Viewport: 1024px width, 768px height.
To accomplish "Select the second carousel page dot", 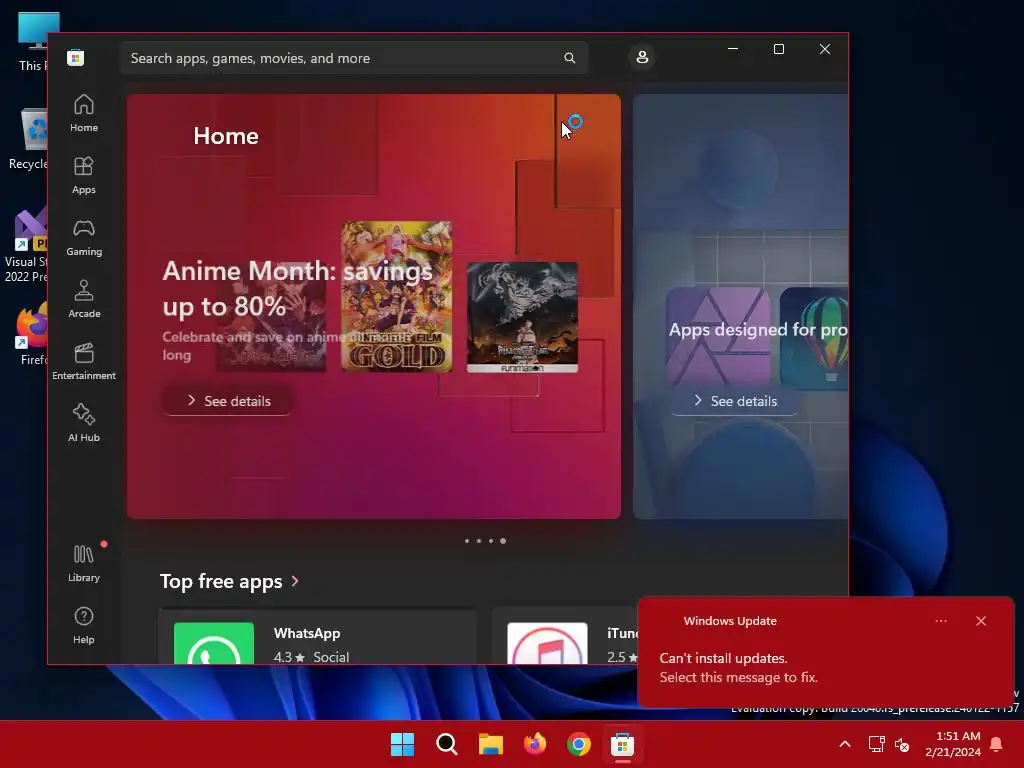I will [479, 541].
